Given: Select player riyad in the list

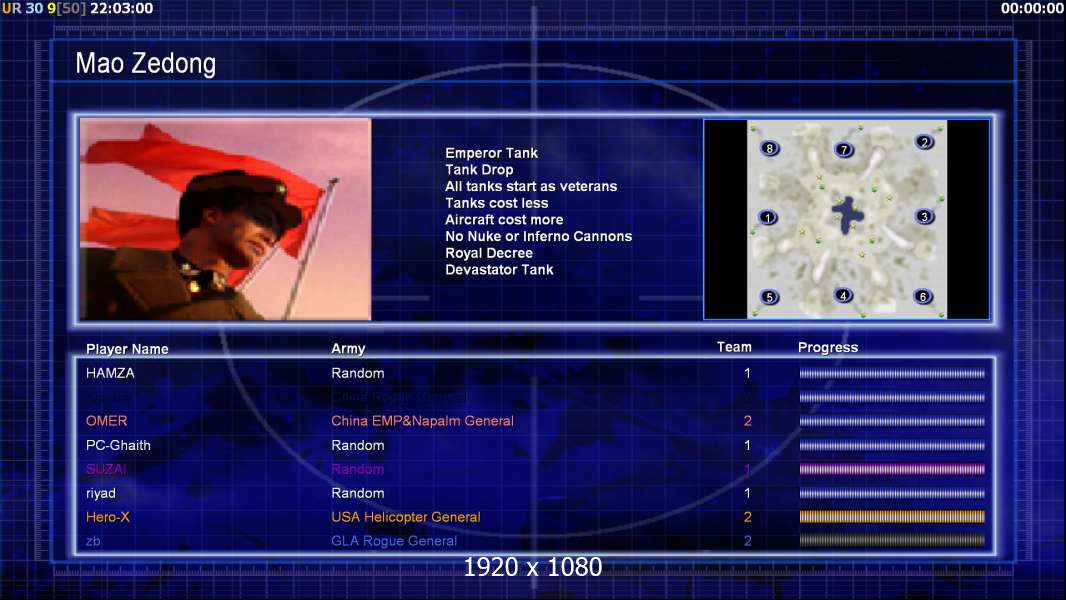Looking at the screenshot, I should click(101, 493).
